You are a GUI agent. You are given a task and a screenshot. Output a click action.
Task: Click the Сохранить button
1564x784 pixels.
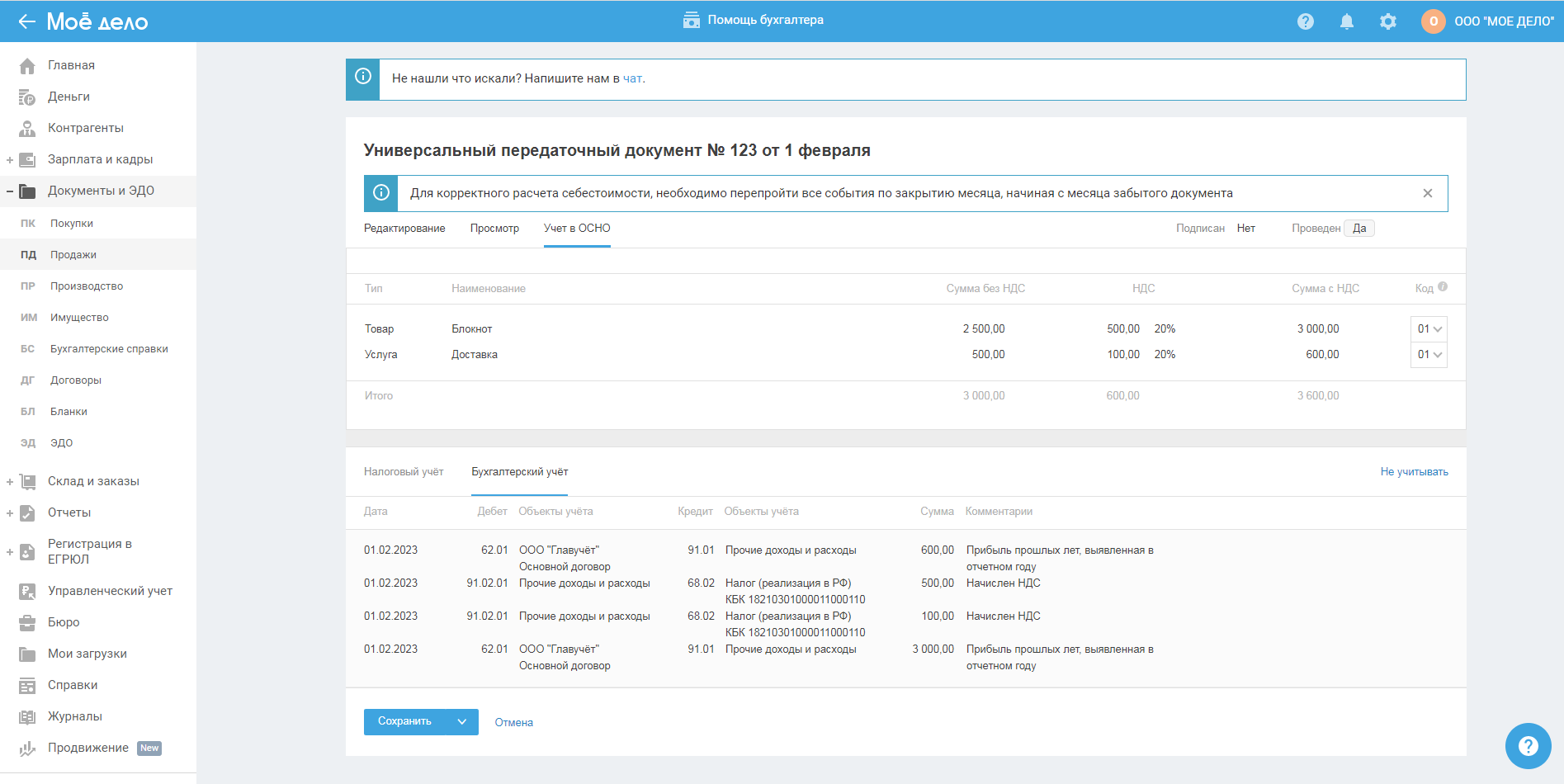tap(404, 722)
